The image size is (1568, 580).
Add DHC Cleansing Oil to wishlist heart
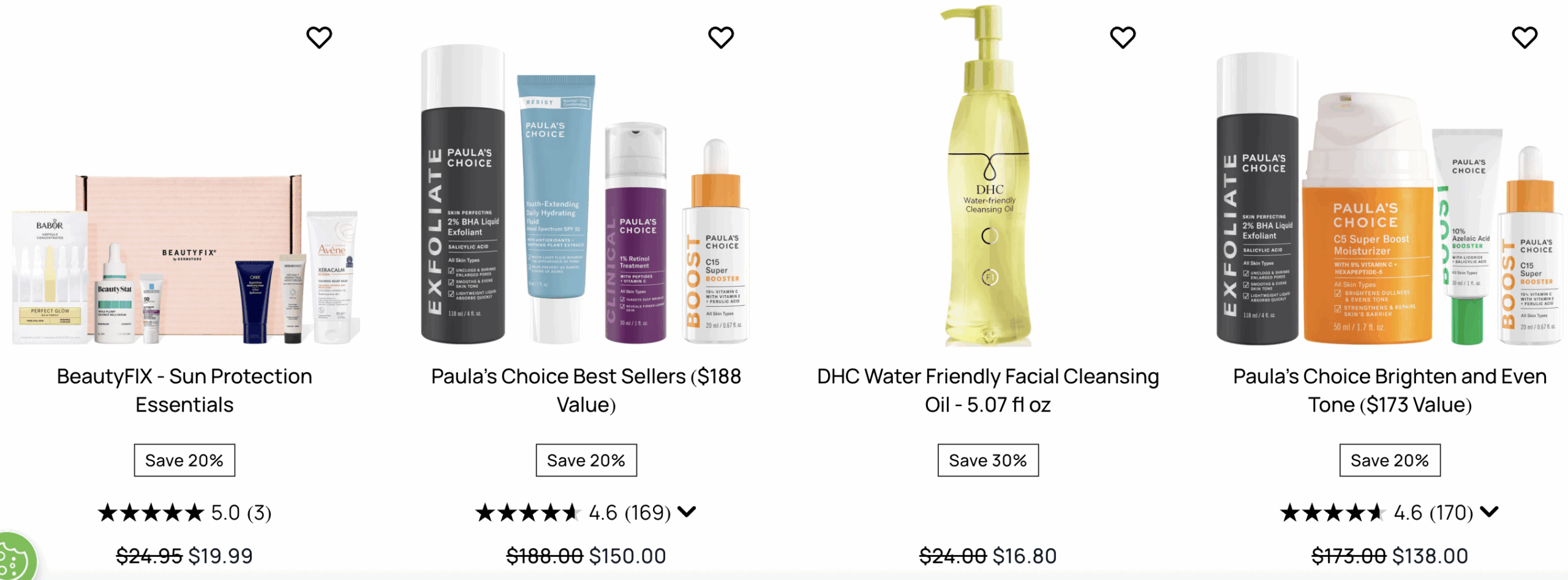[1123, 38]
